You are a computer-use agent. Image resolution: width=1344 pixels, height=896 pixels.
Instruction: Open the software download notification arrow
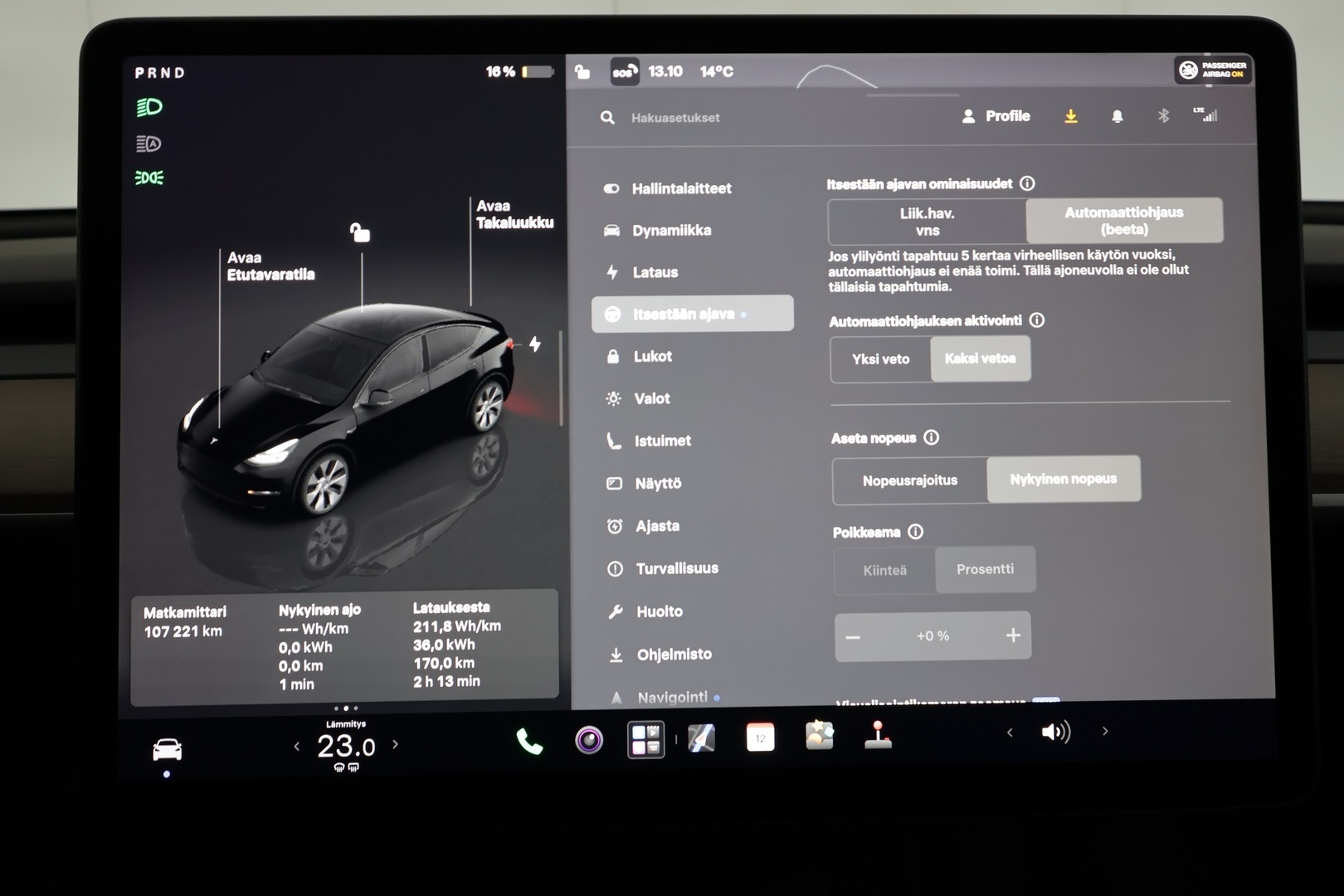tap(1071, 116)
